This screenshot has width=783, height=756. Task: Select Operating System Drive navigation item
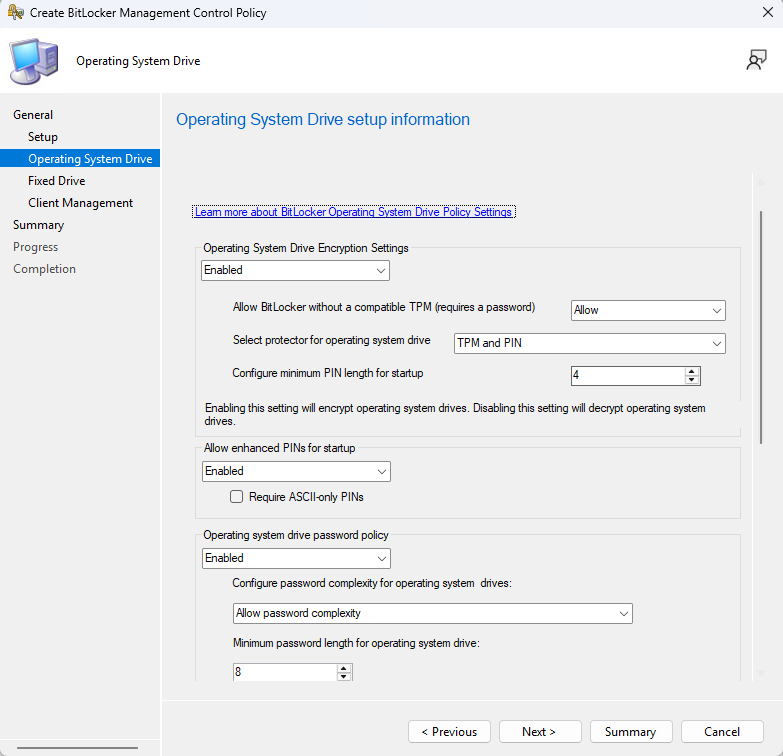click(80, 158)
